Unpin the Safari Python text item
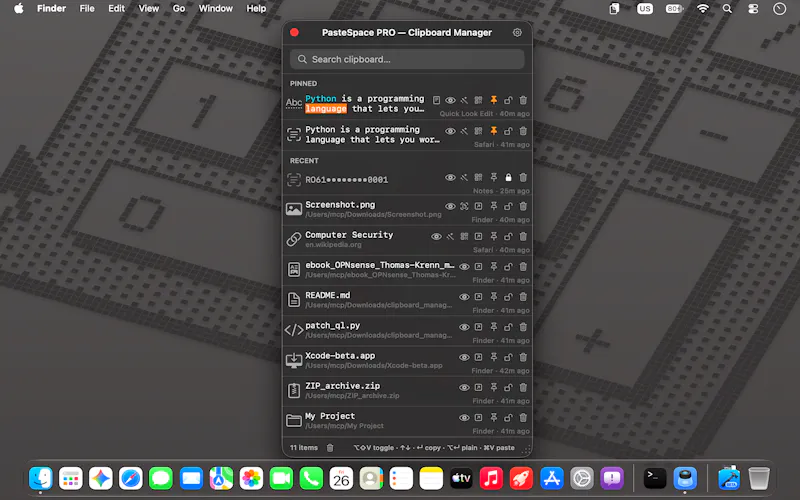The height and width of the screenshot is (500, 800). pos(493,131)
